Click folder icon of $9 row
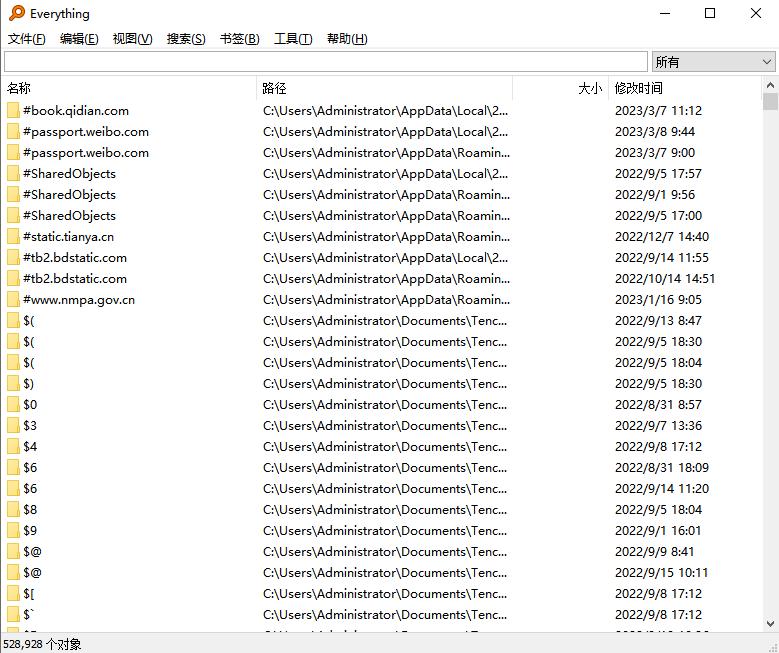 13,531
